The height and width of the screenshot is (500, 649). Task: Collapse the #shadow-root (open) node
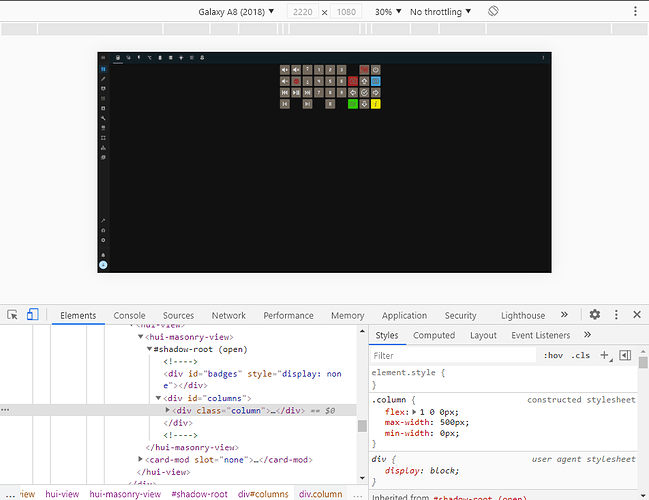coord(149,349)
